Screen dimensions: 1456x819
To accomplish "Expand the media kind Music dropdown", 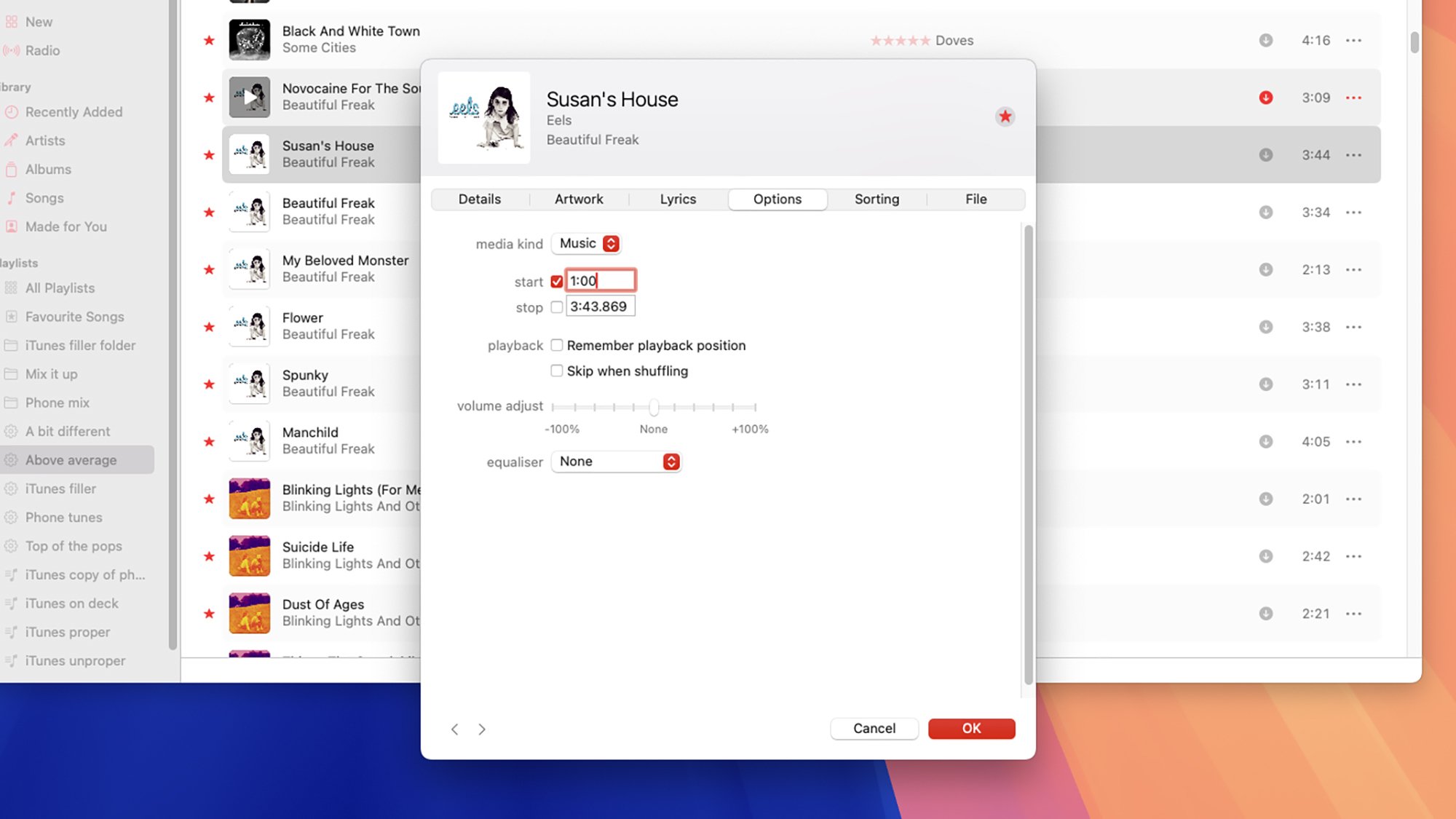I will point(611,243).
